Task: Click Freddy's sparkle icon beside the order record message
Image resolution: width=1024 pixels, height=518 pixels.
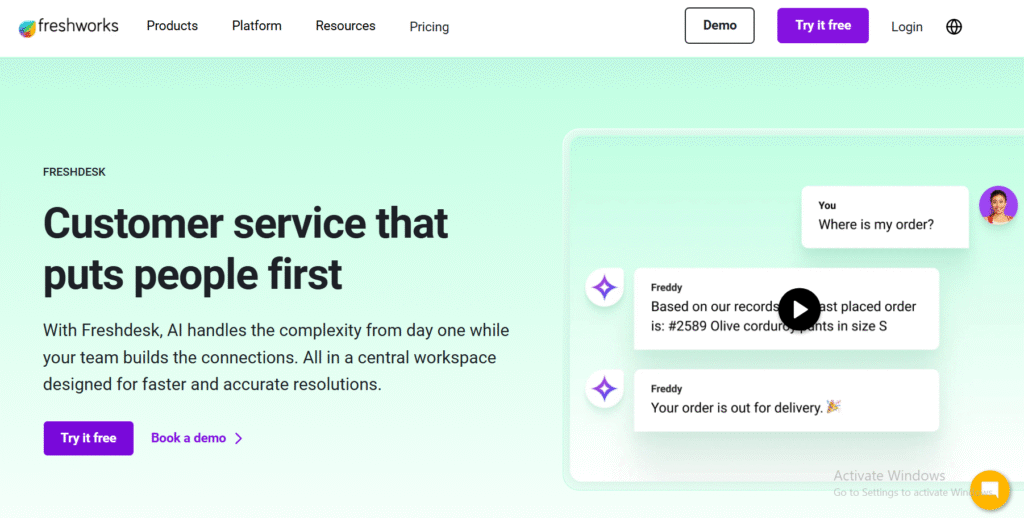Action: (x=604, y=288)
